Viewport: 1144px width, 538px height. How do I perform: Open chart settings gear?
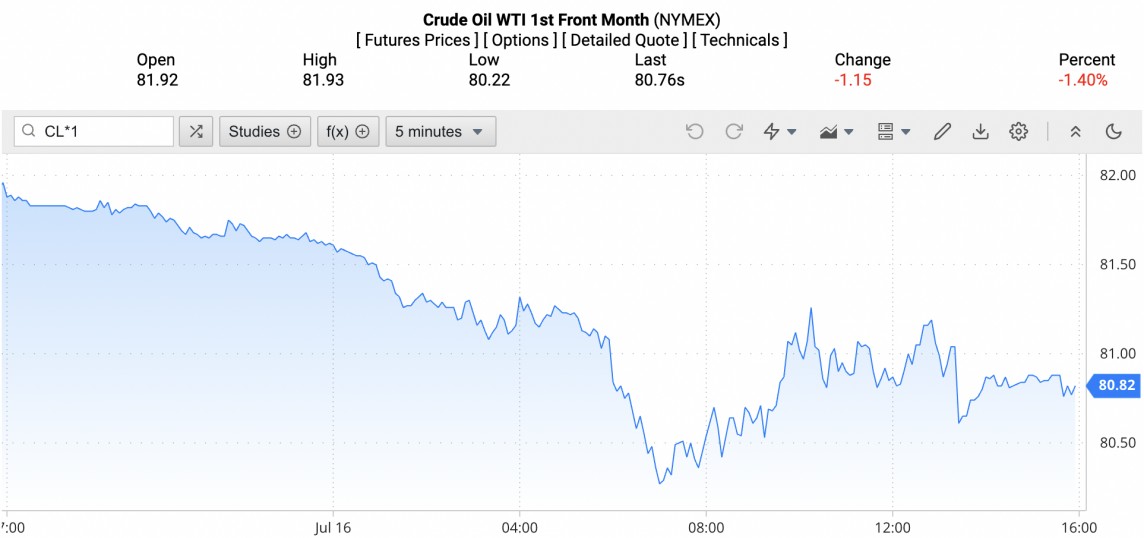[1018, 131]
